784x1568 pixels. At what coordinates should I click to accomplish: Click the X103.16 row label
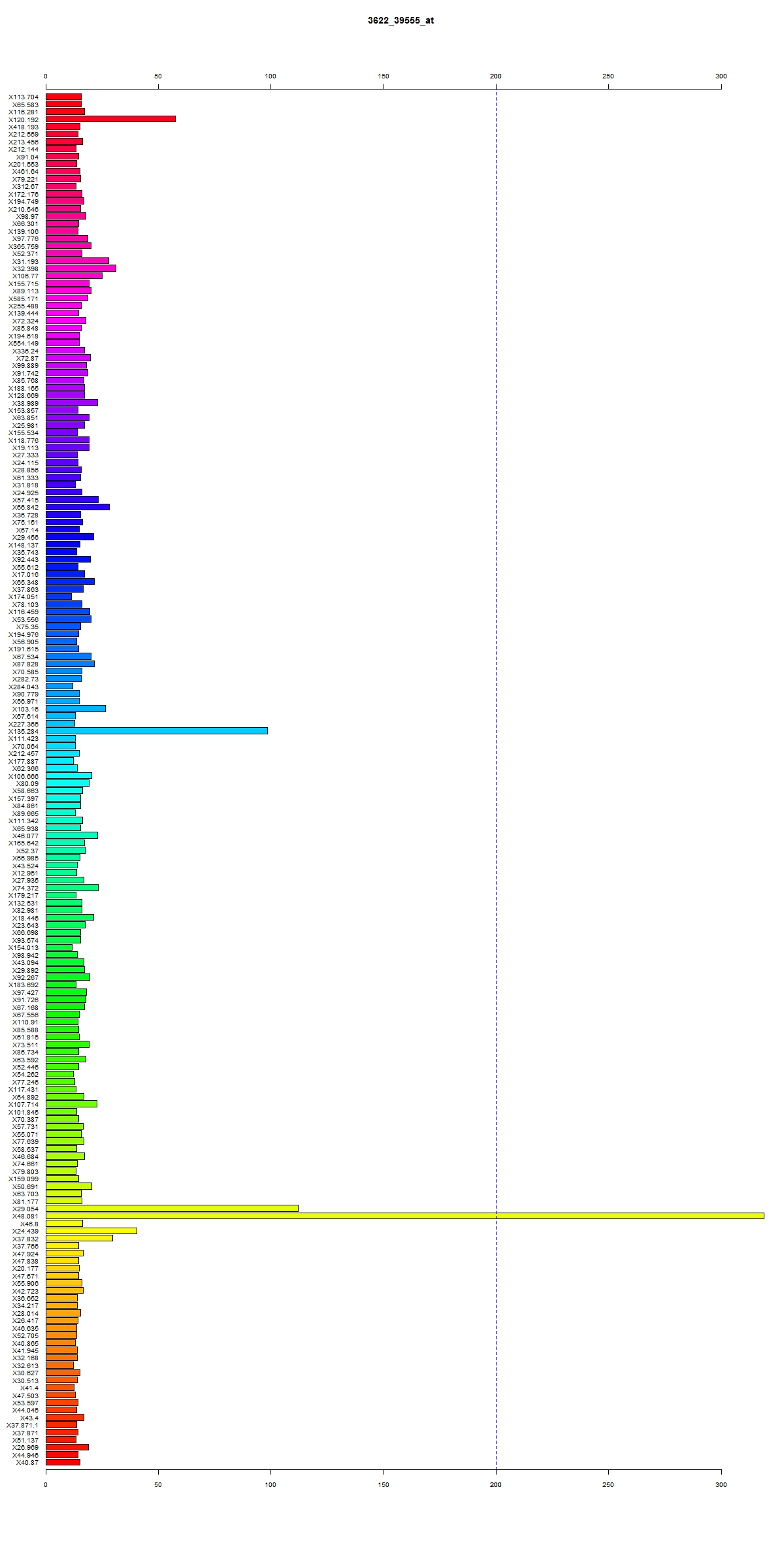tap(25, 709)
